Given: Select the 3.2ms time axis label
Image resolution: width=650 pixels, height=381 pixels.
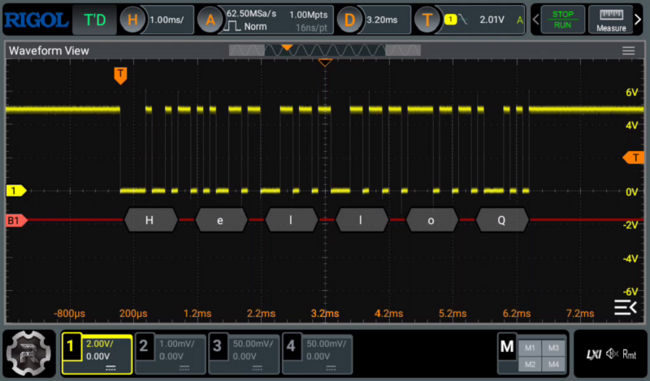Looking at the screenshot, I should pyautogui.click(x=325, y=314).
